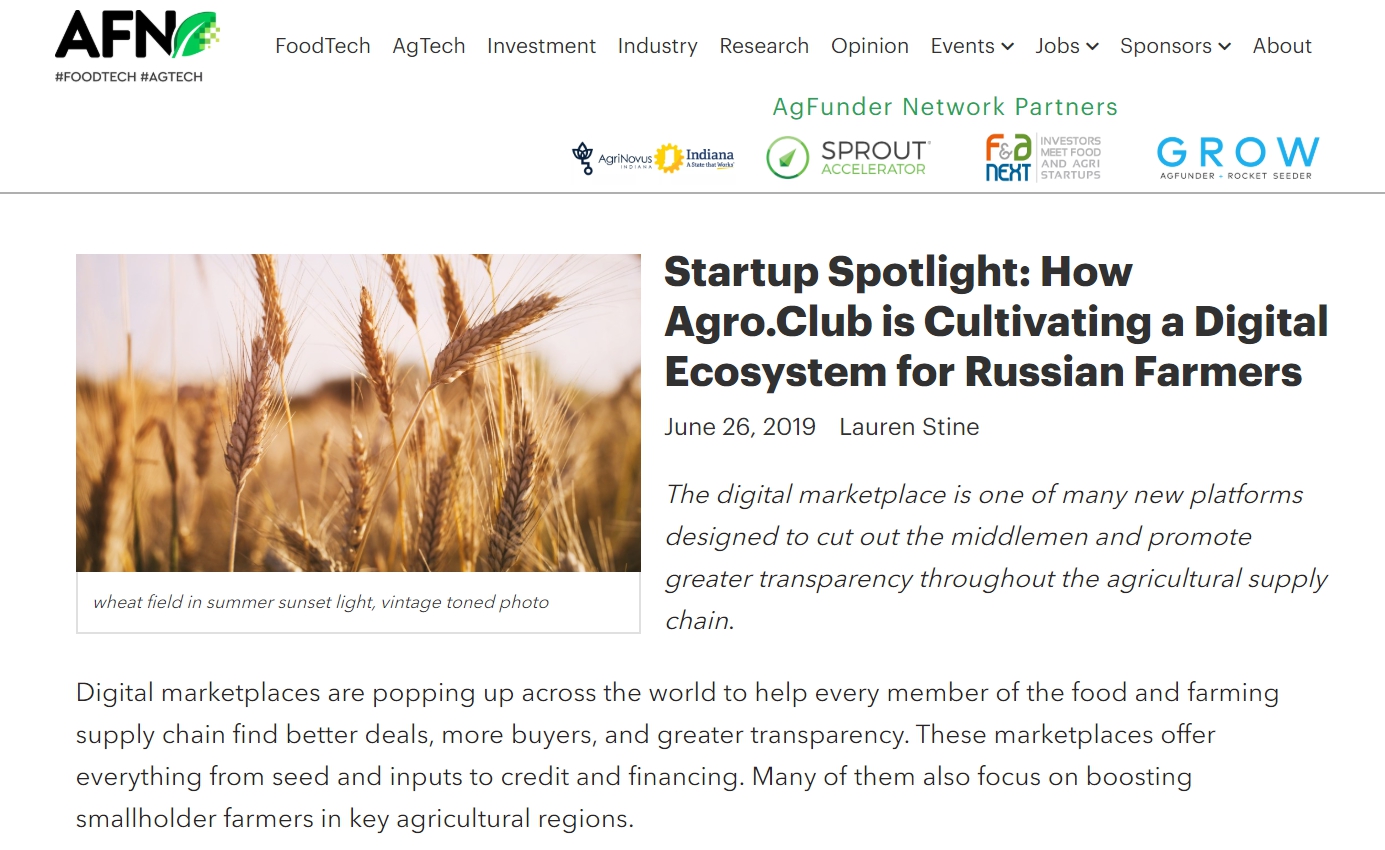Click author name Lauren Stine

tap(909, 427)
